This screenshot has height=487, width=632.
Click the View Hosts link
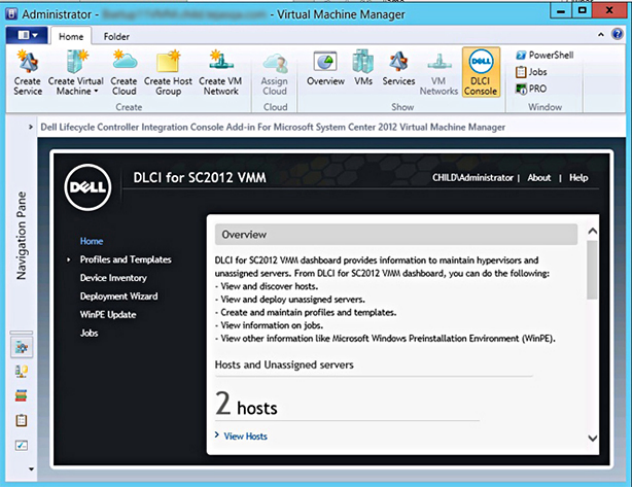tap(245, 436)
